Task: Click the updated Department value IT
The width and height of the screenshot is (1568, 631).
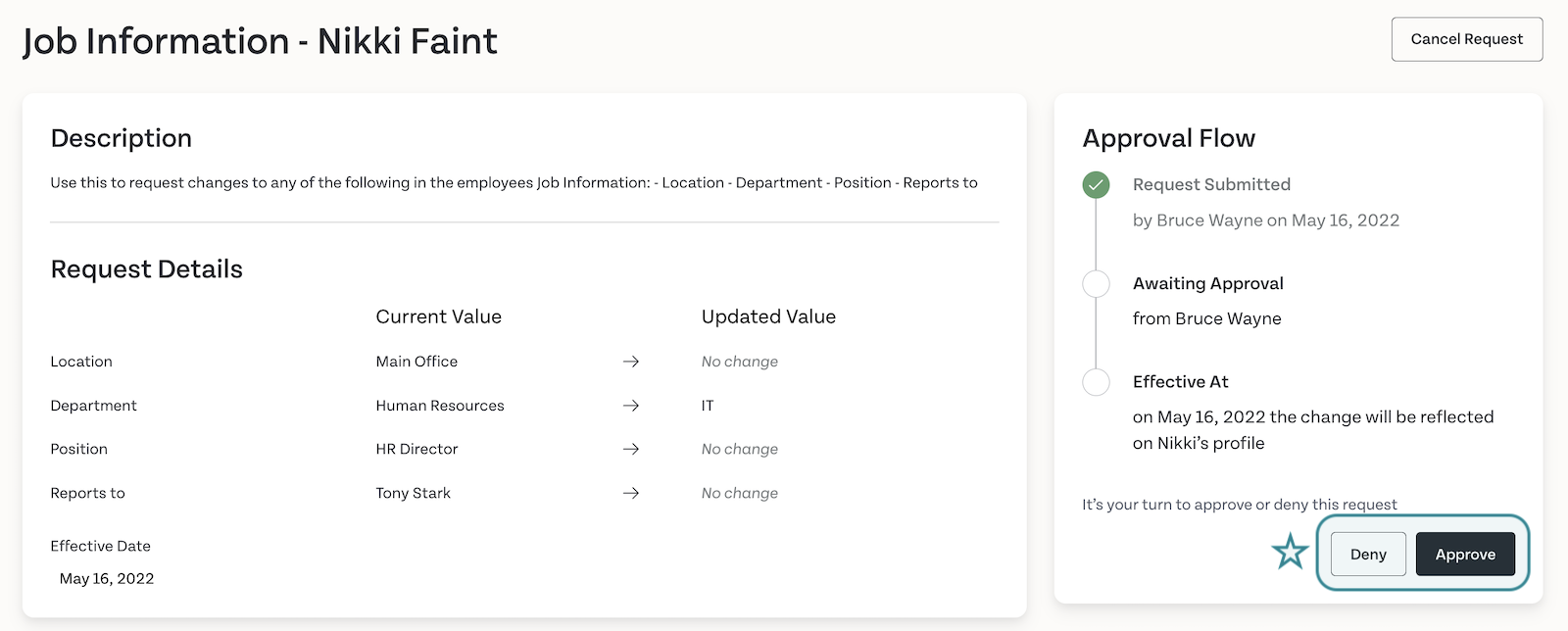Action: click(708, 406)
